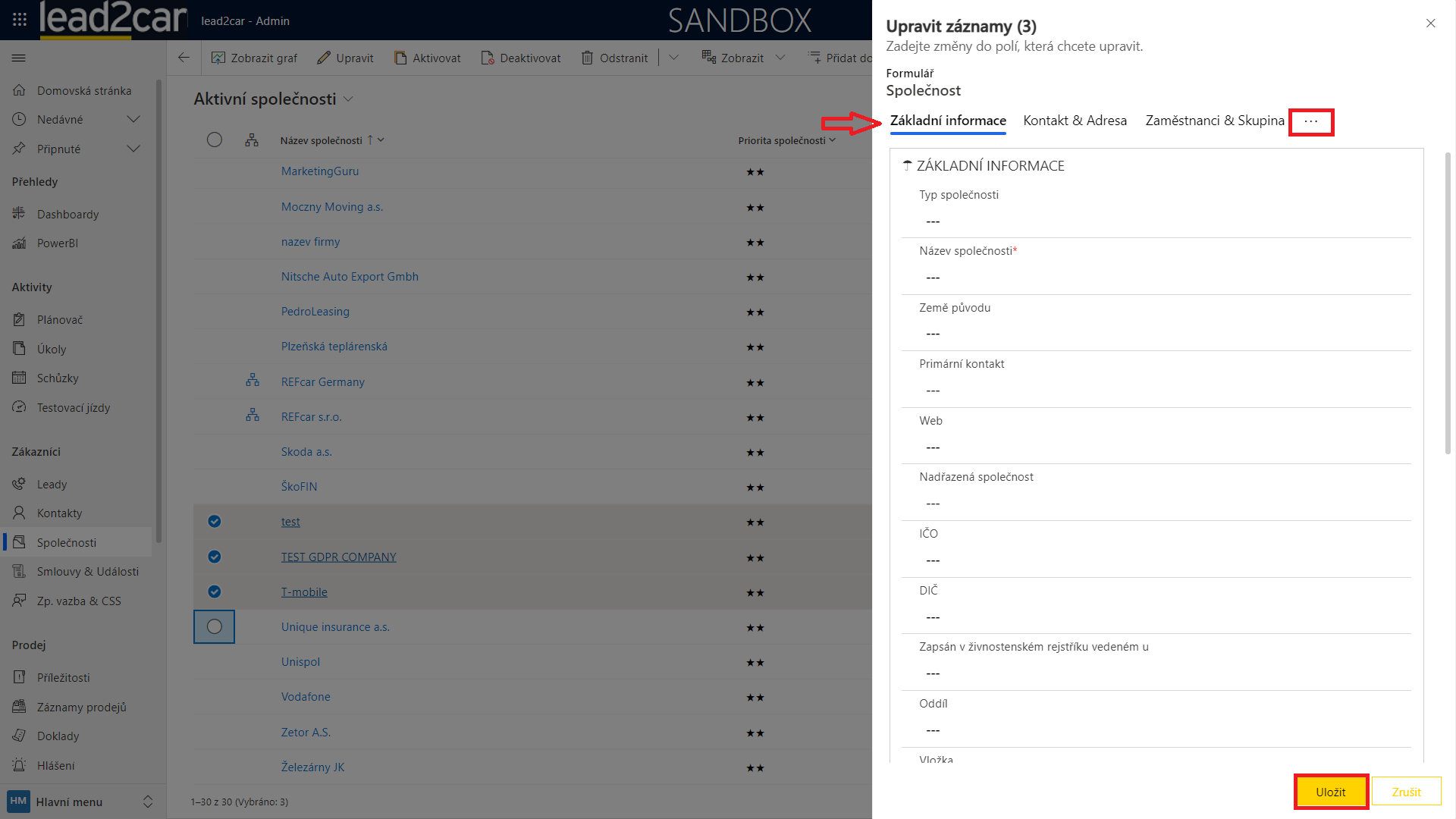The width and height of the screenshot is (1456, 819).
Task: Open the Zaměstnanci & Skupina tab
Action: pyautogui.click(x=1214, y=121)
